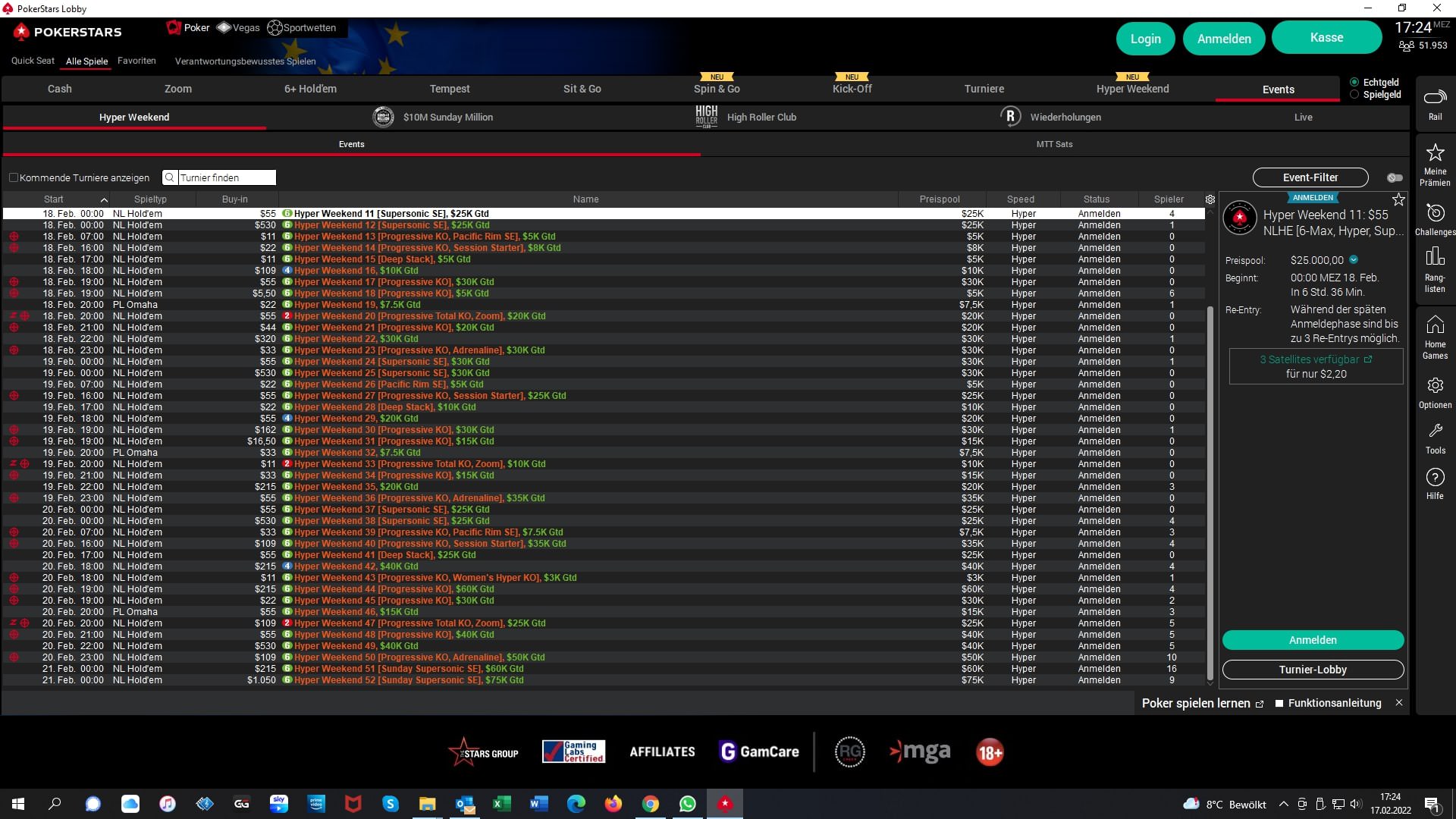Open the Rail sidebar icon
This screenshot has height=819, width=1456.
[x=1435, y=98]
